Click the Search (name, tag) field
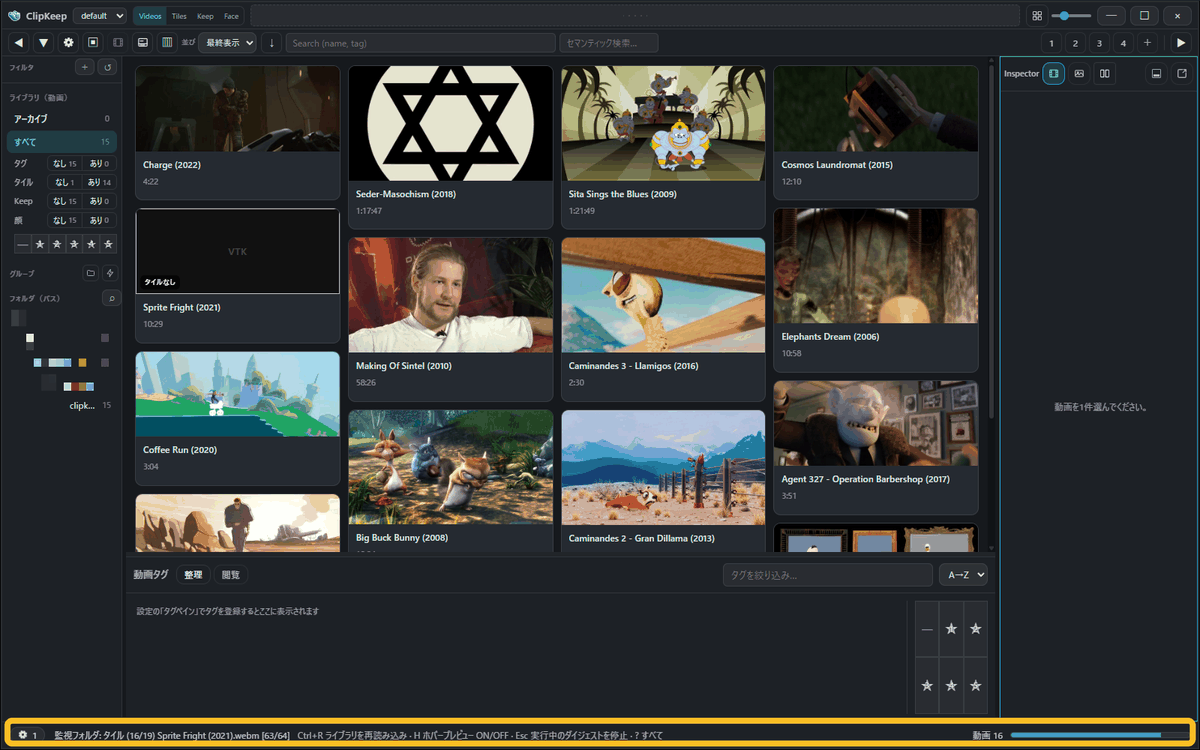This screenshot has height=750, width=1200. point(421,43)
